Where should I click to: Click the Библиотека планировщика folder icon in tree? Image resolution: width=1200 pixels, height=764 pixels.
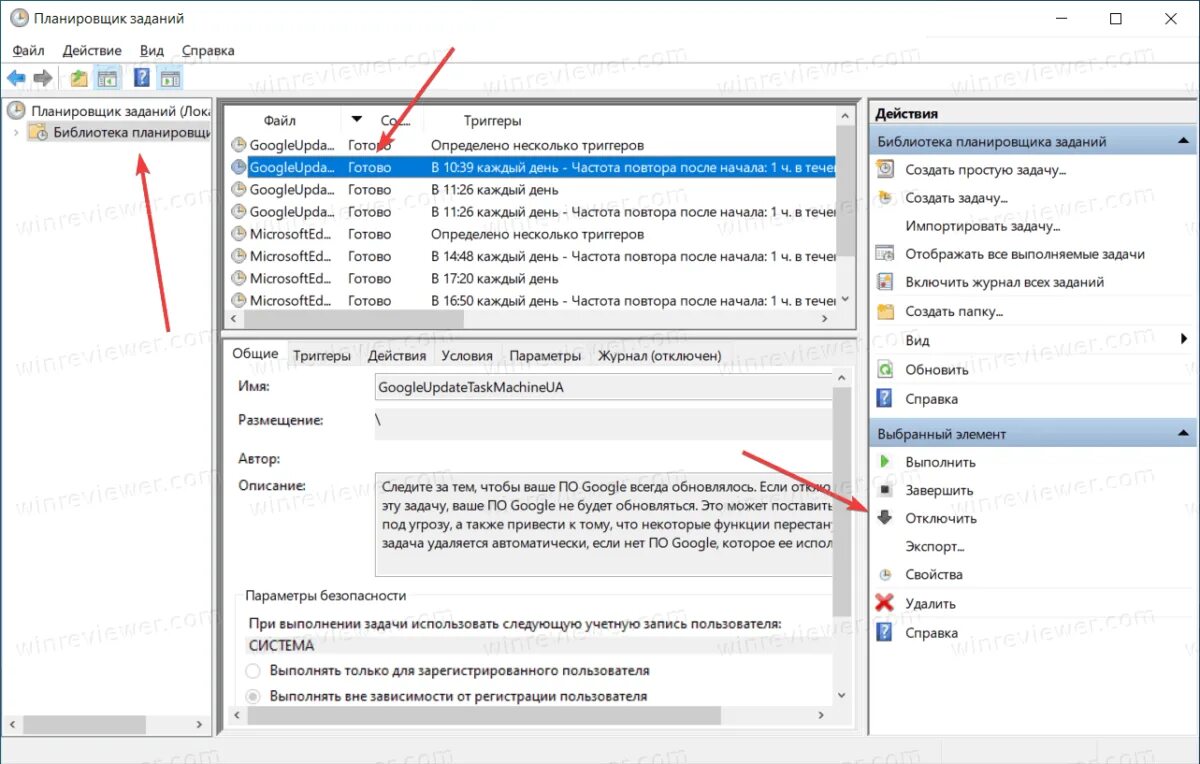point(37,132)
